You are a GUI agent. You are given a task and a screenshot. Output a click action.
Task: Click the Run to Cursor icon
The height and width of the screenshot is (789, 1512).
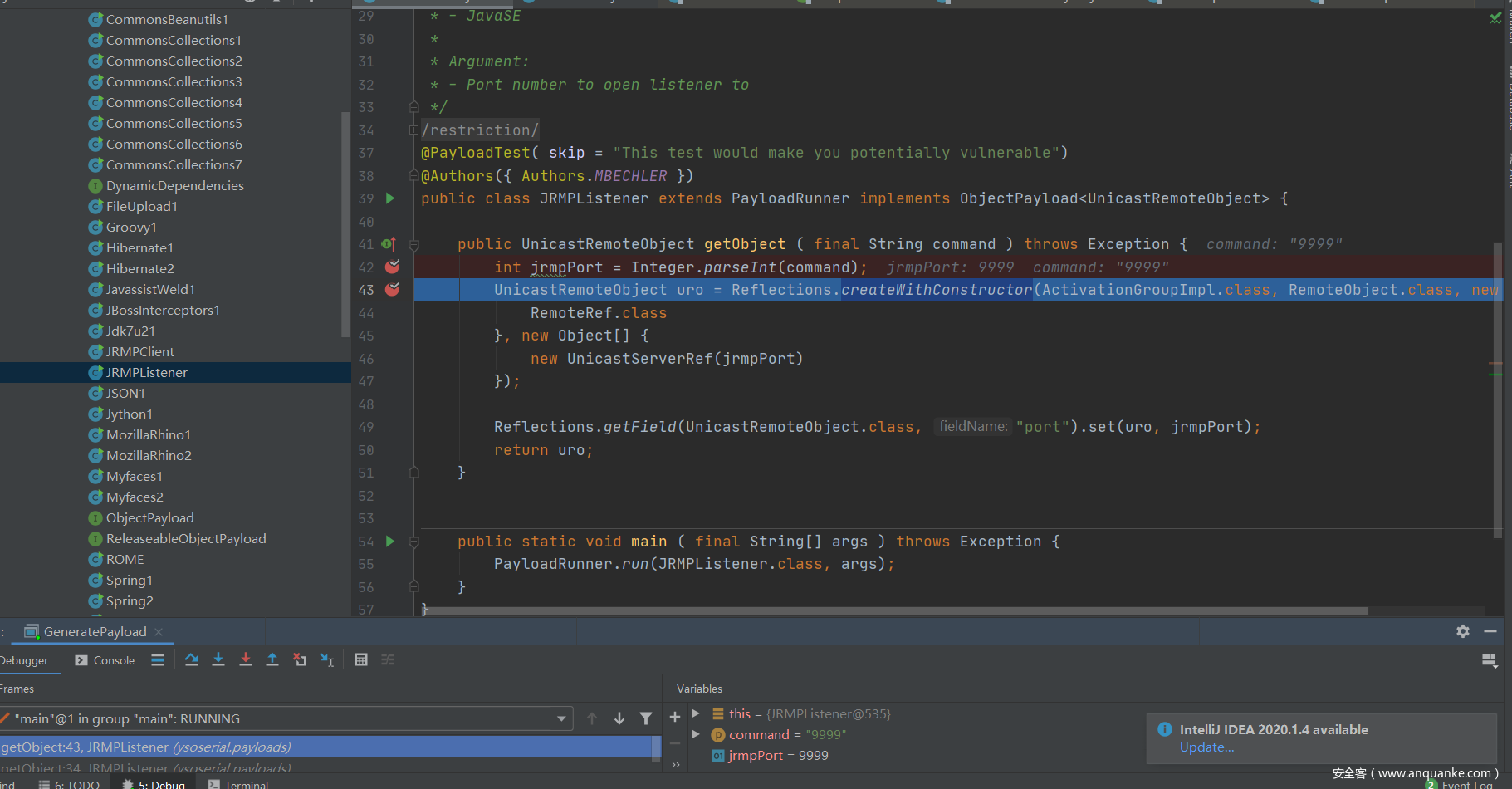pyautogui.click(x=327, y=659)
